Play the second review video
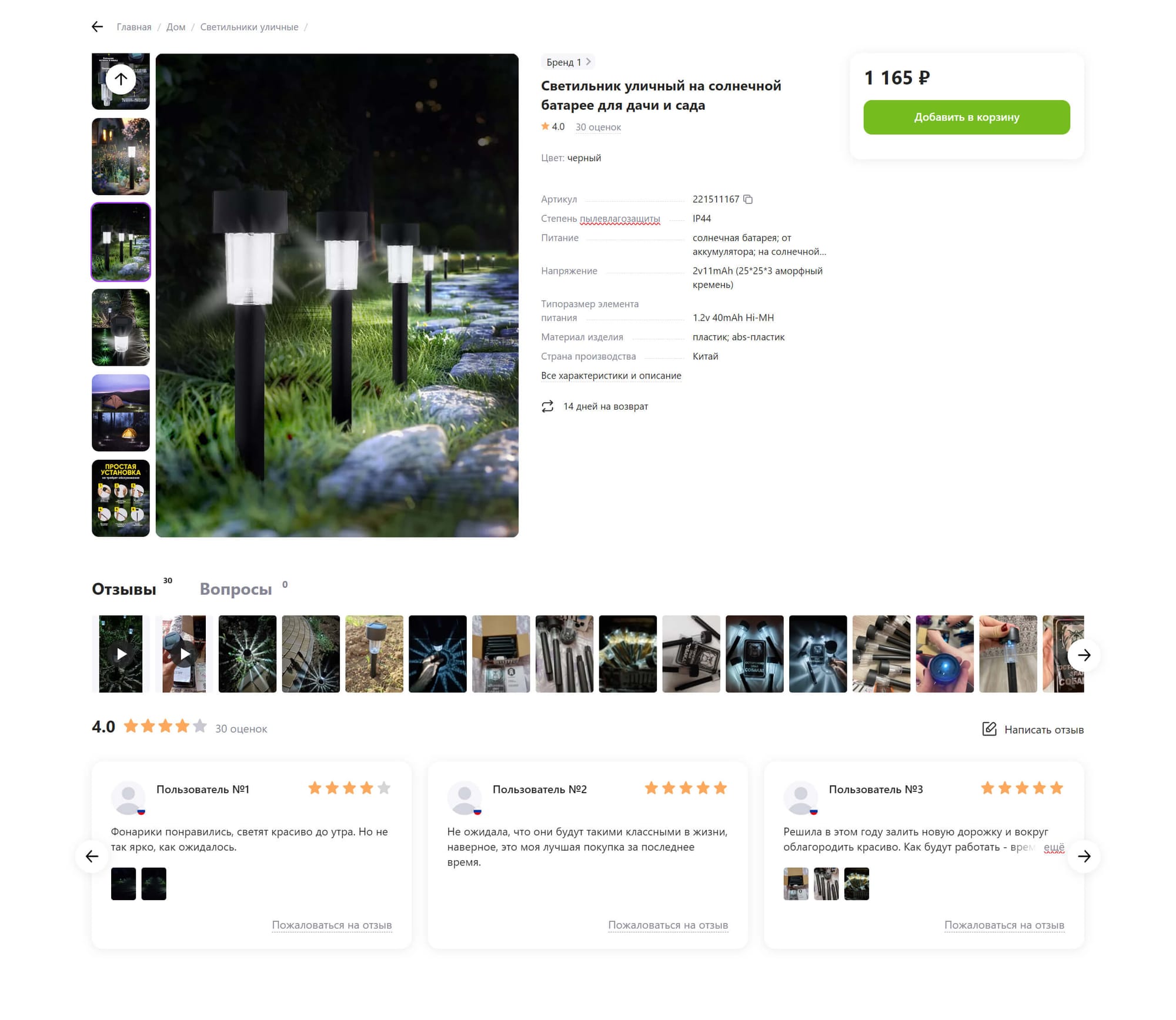Image resolution: width=1176 pixels, height=1020 pixels. [185, 654]
